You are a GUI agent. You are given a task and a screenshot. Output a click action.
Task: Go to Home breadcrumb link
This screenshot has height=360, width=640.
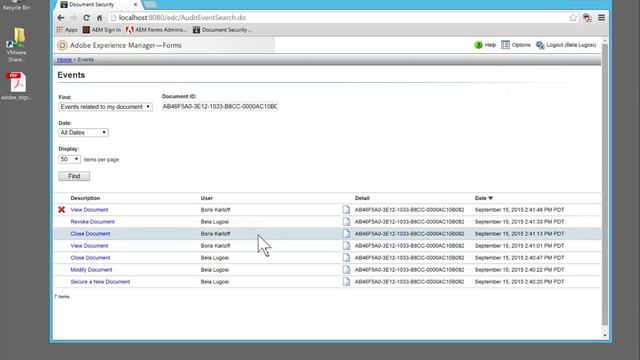(x=64, y=60)
